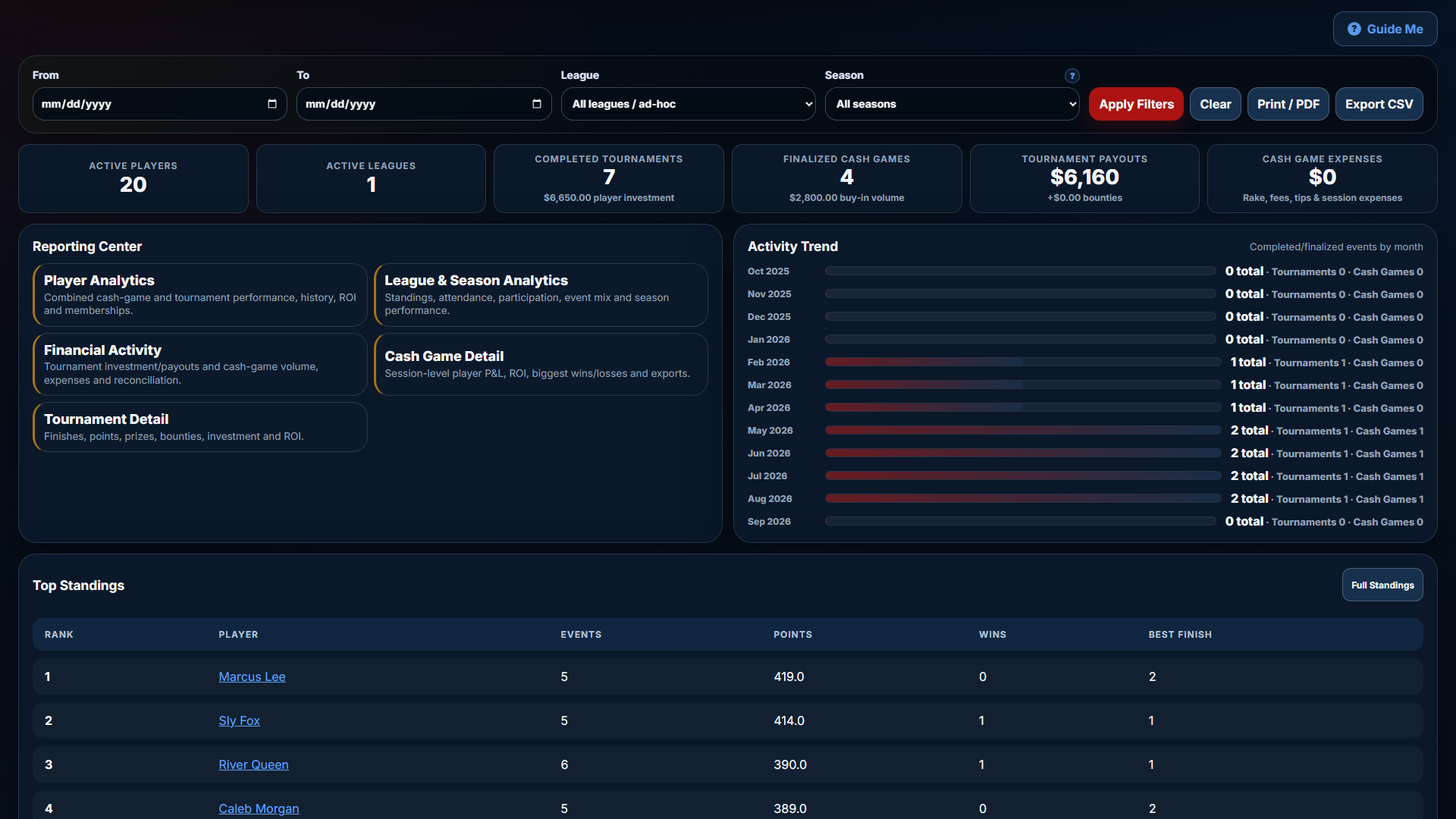Click the Activity Trend heading
Viewport: 1456px width, 819px height.
(792, 246)
